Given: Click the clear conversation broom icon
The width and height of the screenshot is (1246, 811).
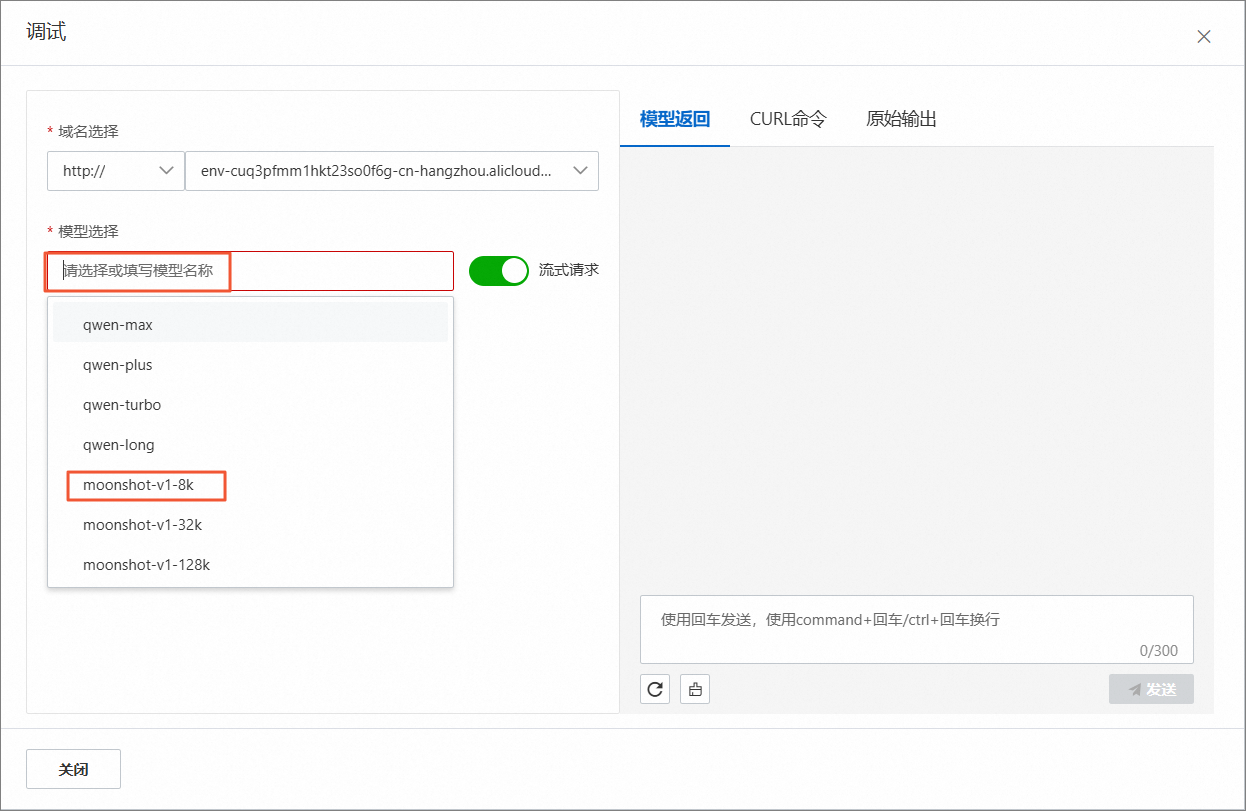Looking at the screenshot, I should [x=695, y=689].
